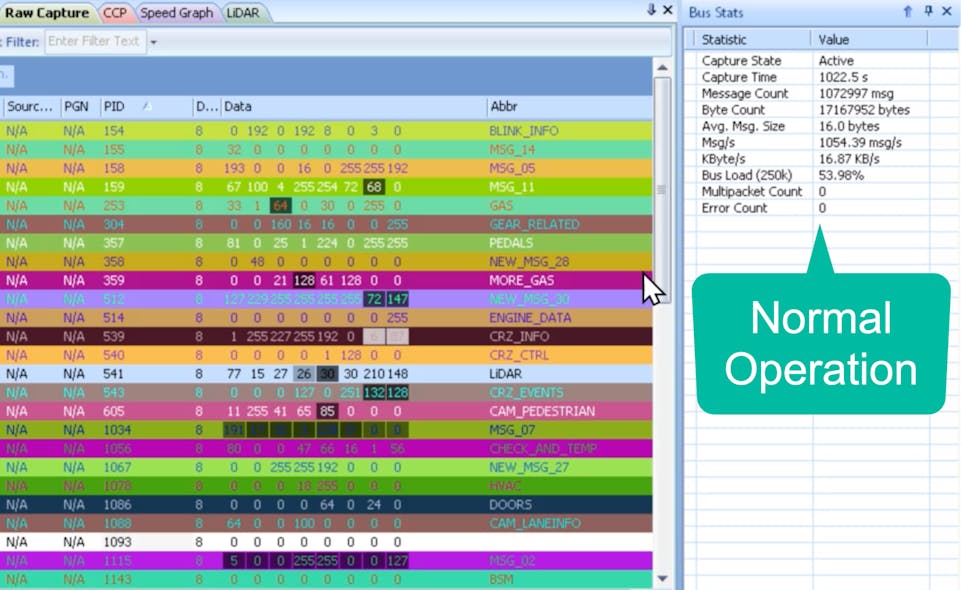Click PID 541 cell
961x590 pixels.
click(113, 374)
